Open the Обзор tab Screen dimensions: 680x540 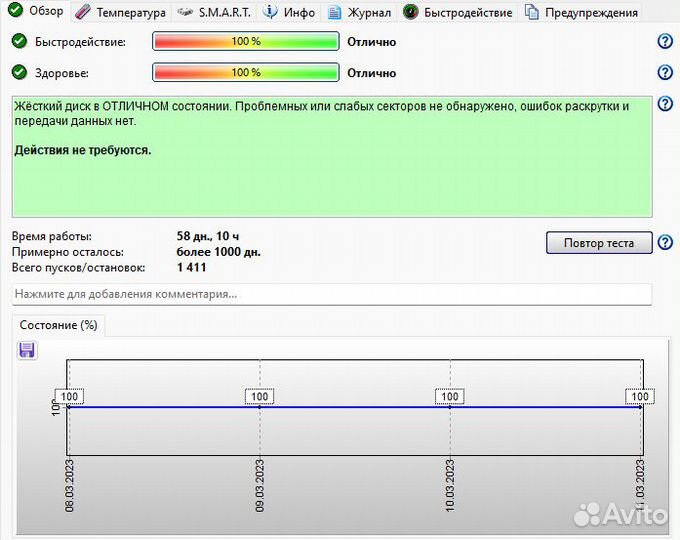[36, 11]
